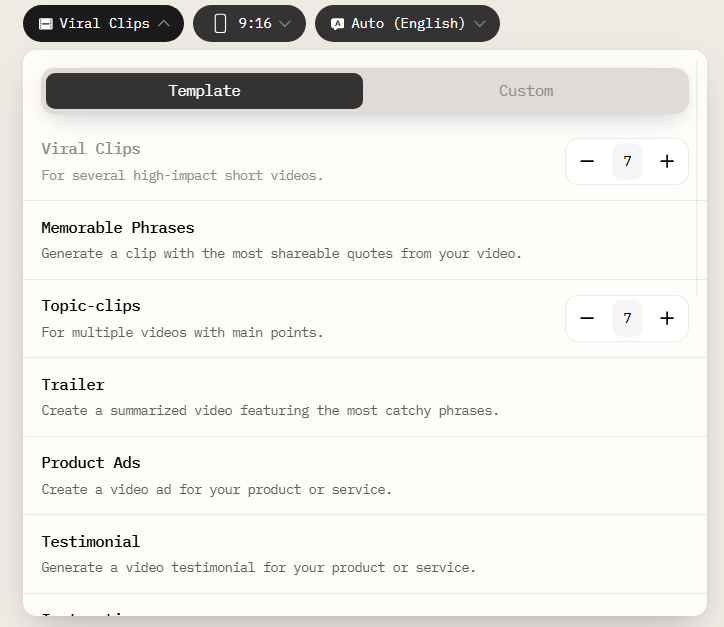Choose the Testimonial template
724x627 pixels.
click(x=91, y=542)
